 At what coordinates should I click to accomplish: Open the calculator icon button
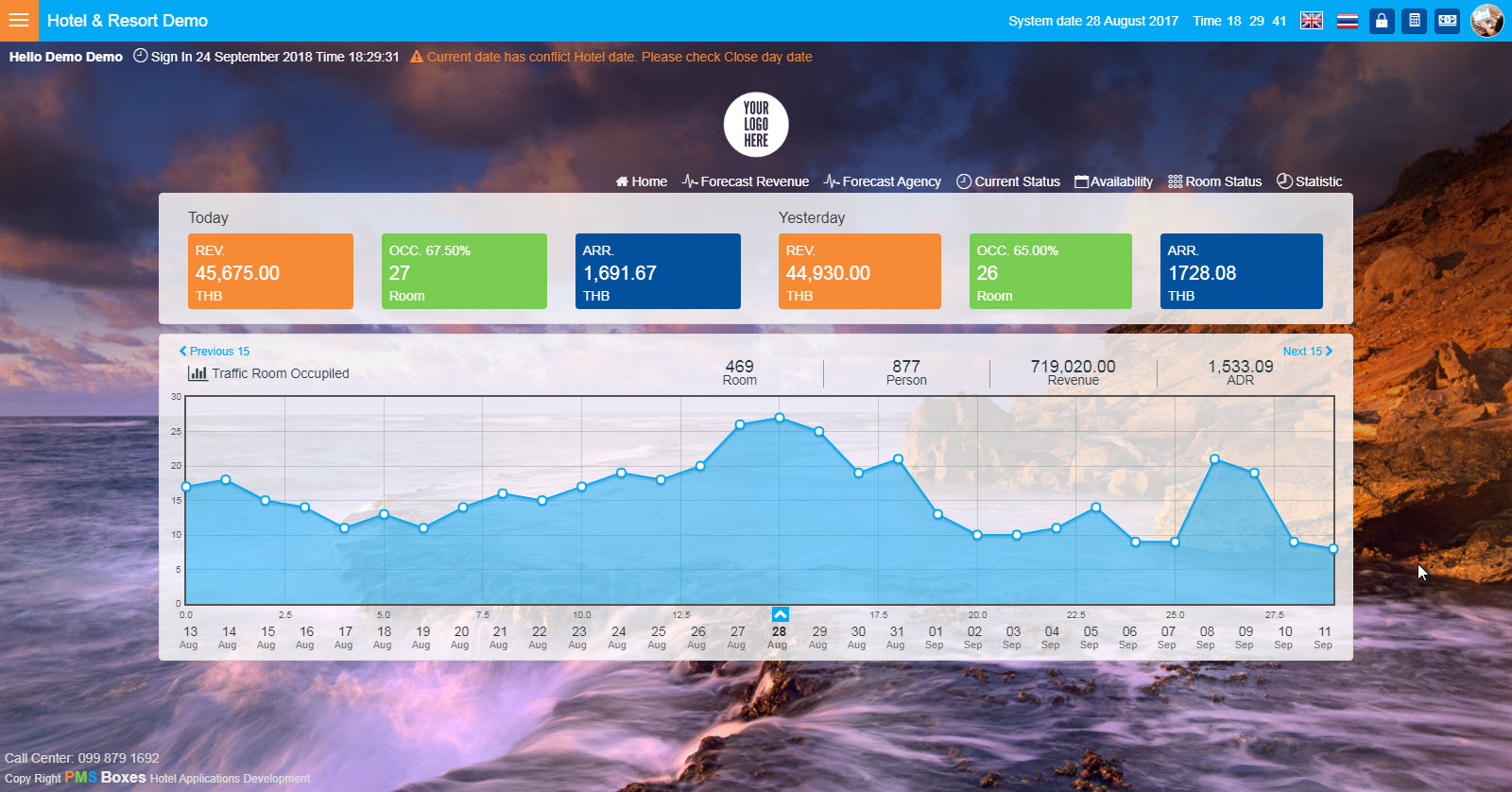1414,21
